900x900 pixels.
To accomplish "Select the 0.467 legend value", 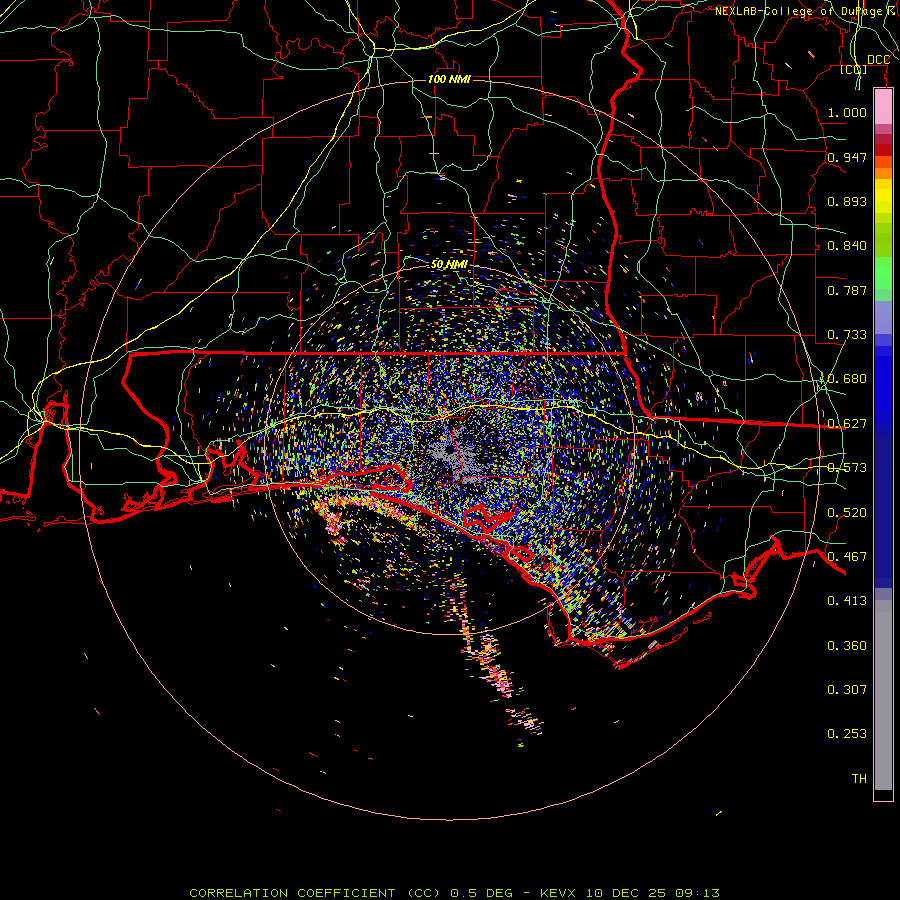I will click(847, 557).
